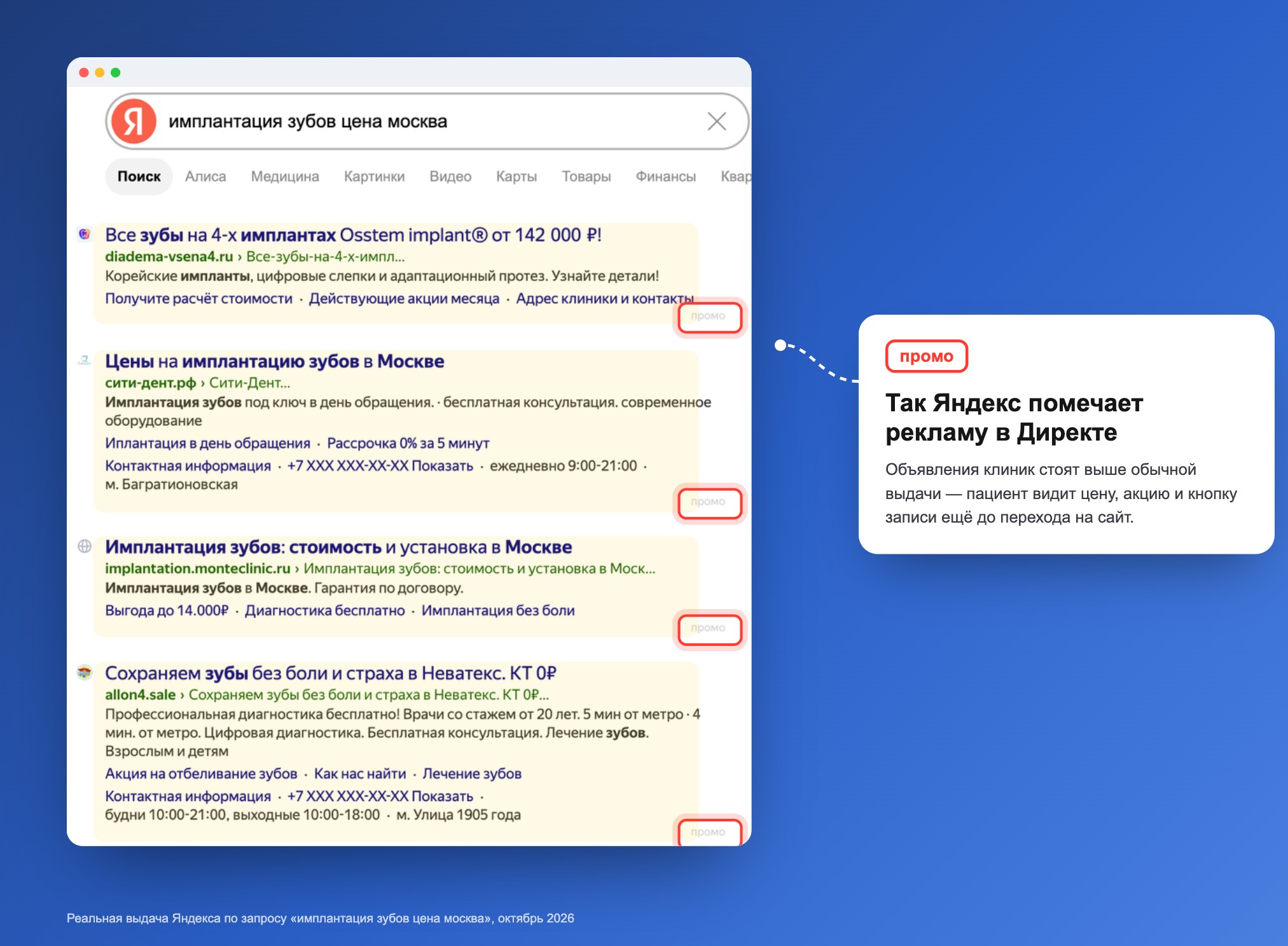1288x946 pixels.
Task: Click 'Контактная информация' in сити-дент result
Action: [188, 465]
